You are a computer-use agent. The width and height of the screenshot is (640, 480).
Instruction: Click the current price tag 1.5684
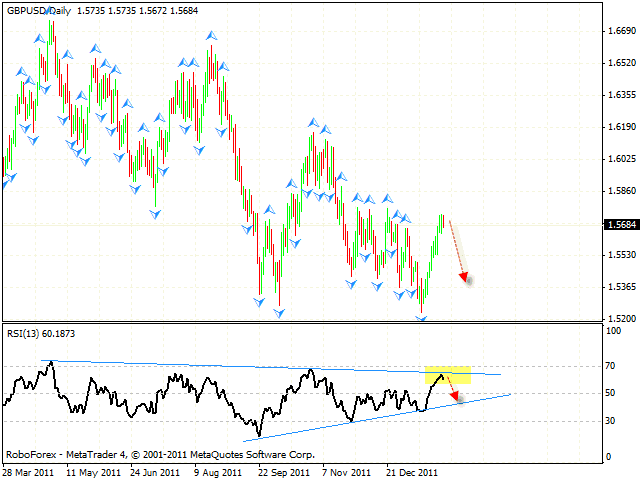[620, 224]
